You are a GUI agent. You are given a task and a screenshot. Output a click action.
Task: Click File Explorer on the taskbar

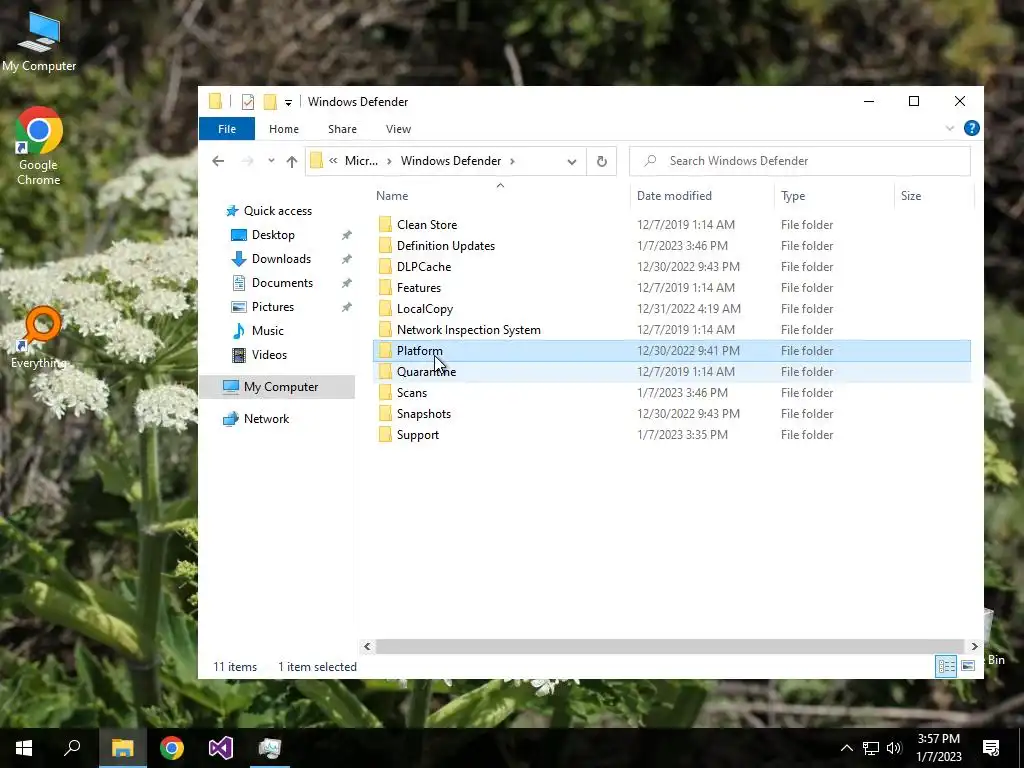tap(123, 748)
